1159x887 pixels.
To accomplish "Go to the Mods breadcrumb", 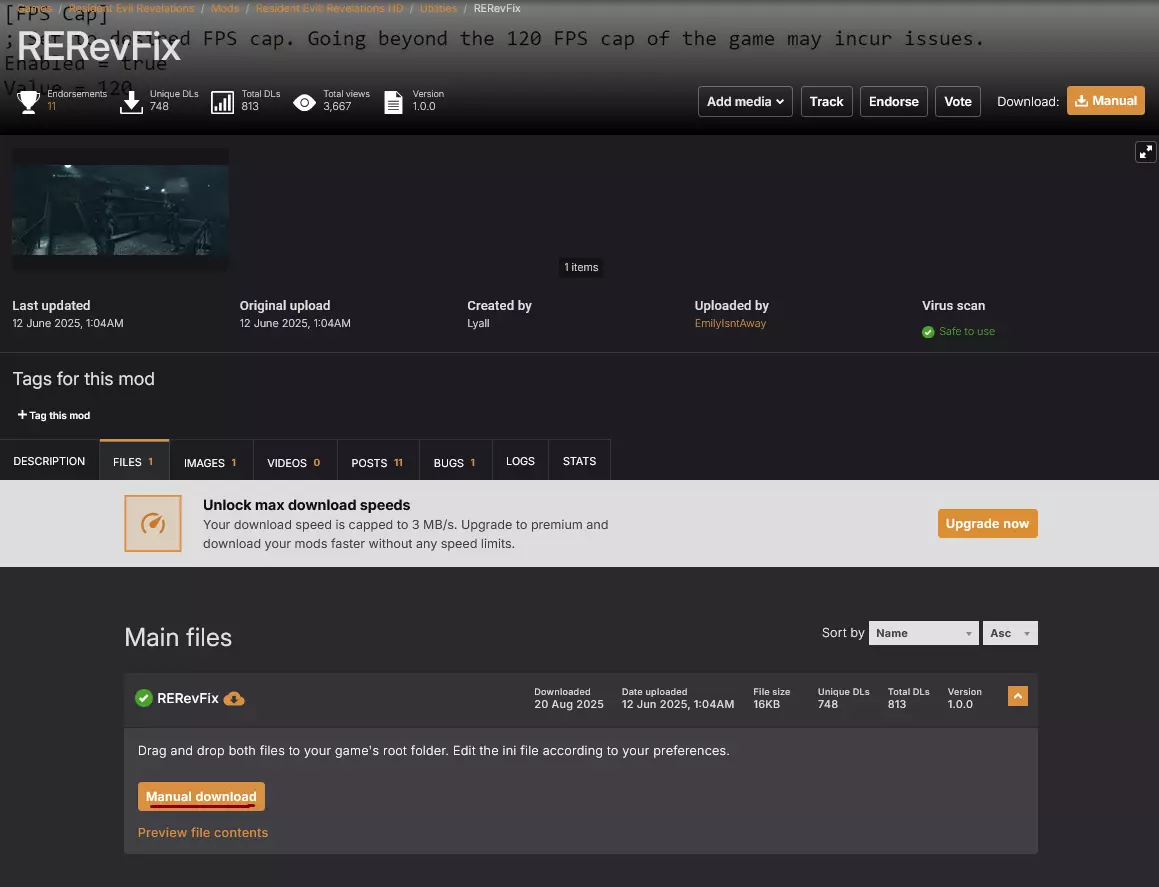I will pos(225,8).
